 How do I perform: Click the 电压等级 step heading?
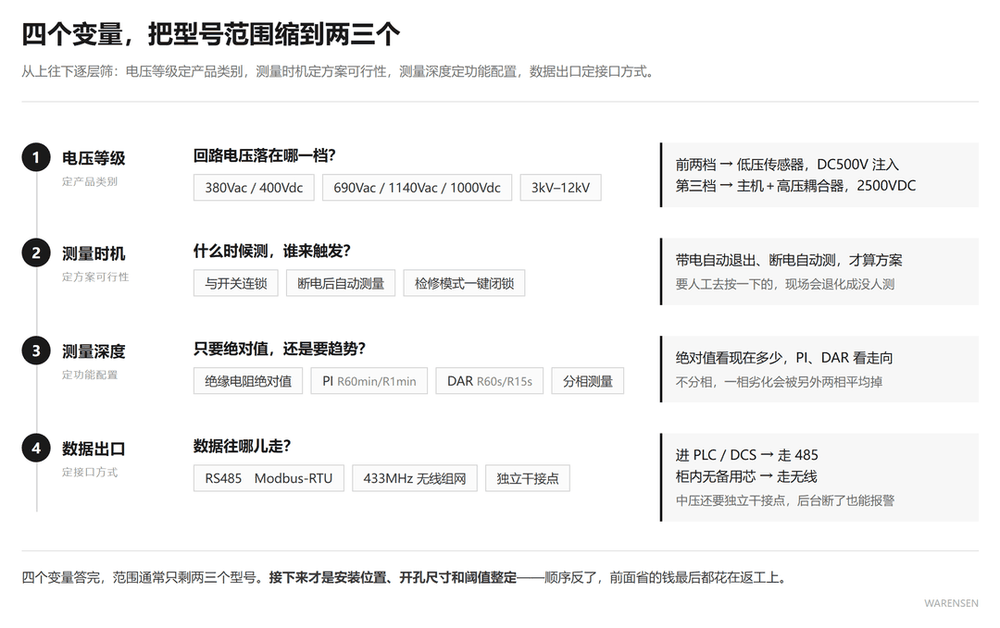(94, 158)
